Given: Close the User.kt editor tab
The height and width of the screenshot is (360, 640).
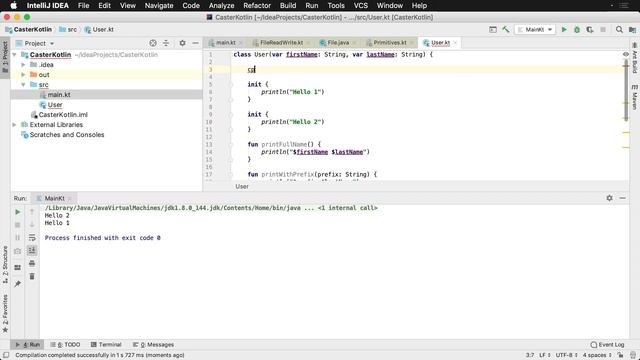Looking at the screenshot, I should (455, 43).
